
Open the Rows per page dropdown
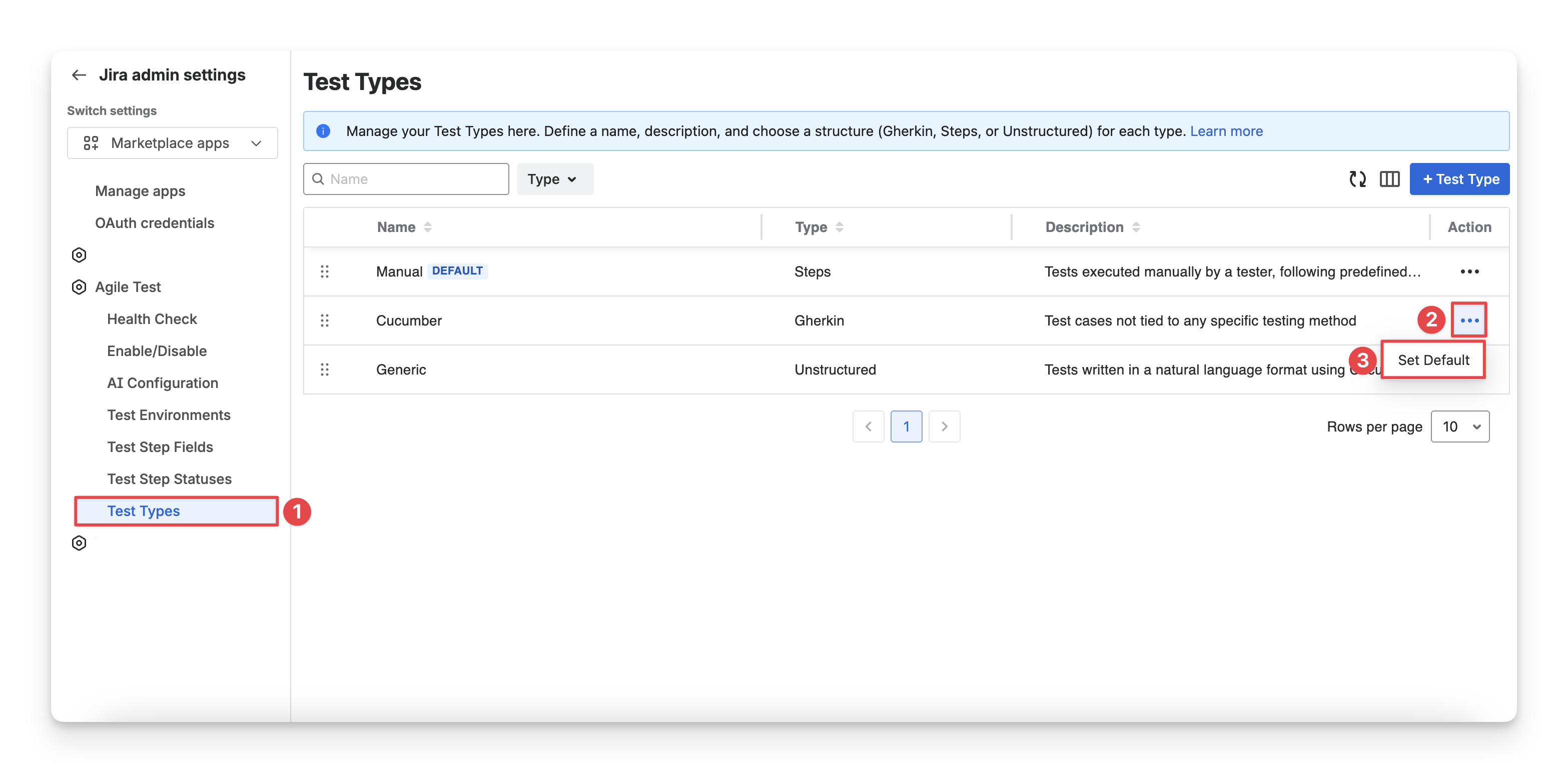coord(1459,426)
